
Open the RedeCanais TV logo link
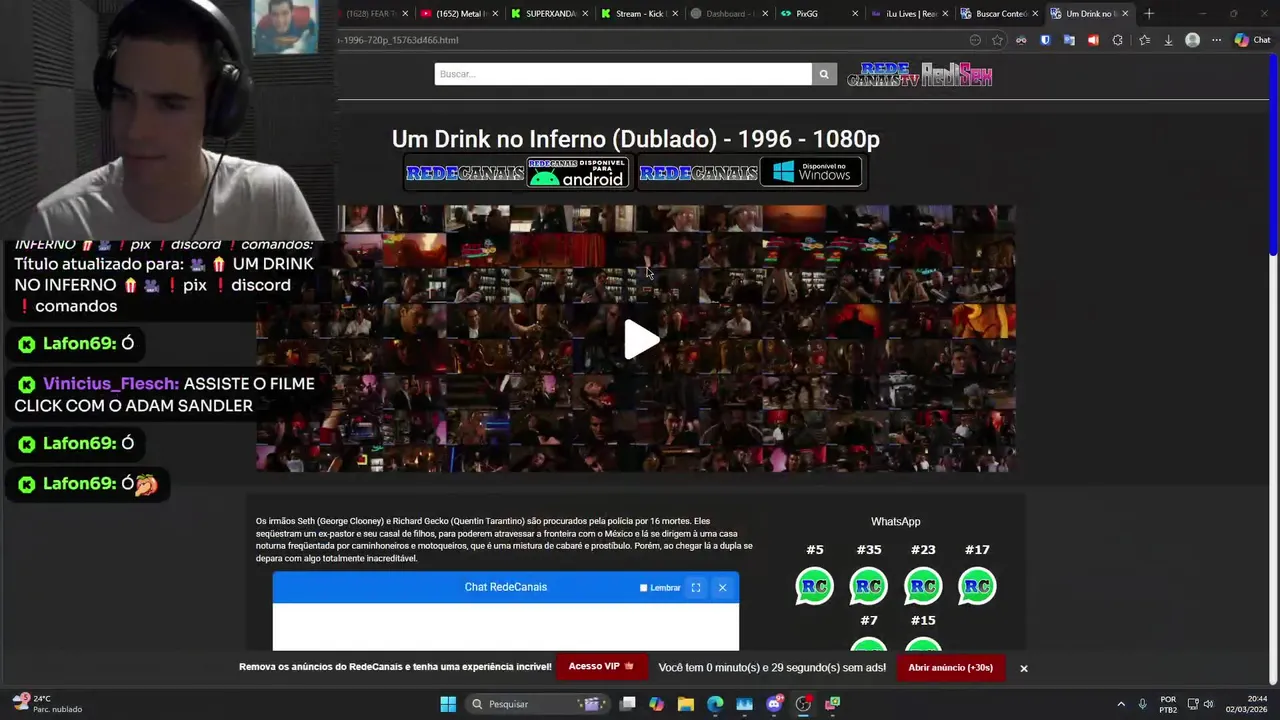point(883,74)
